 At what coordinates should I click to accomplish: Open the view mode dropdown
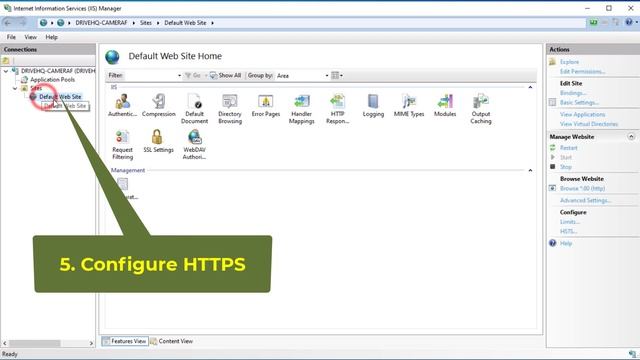pyautogui.click(x=337, y=76)
